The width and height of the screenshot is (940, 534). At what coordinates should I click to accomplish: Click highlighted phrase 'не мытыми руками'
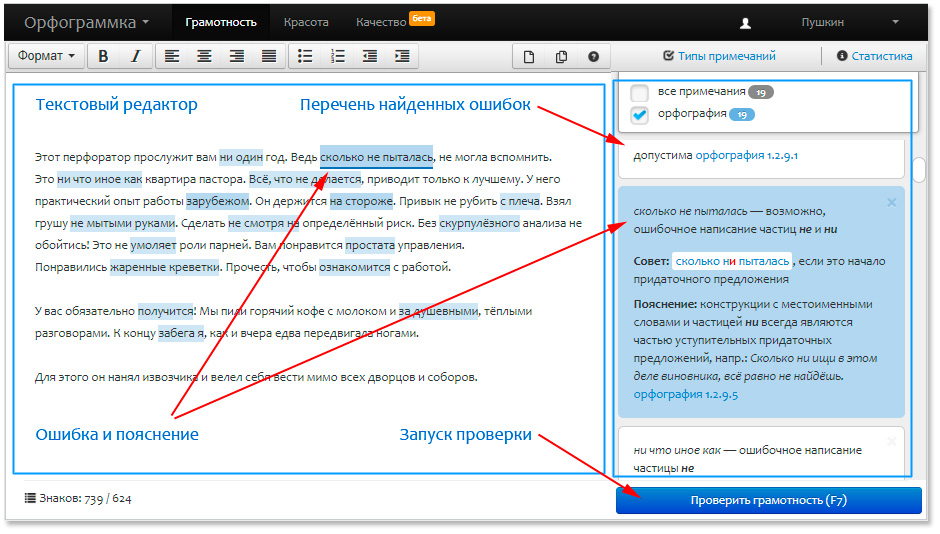point(122,224)
